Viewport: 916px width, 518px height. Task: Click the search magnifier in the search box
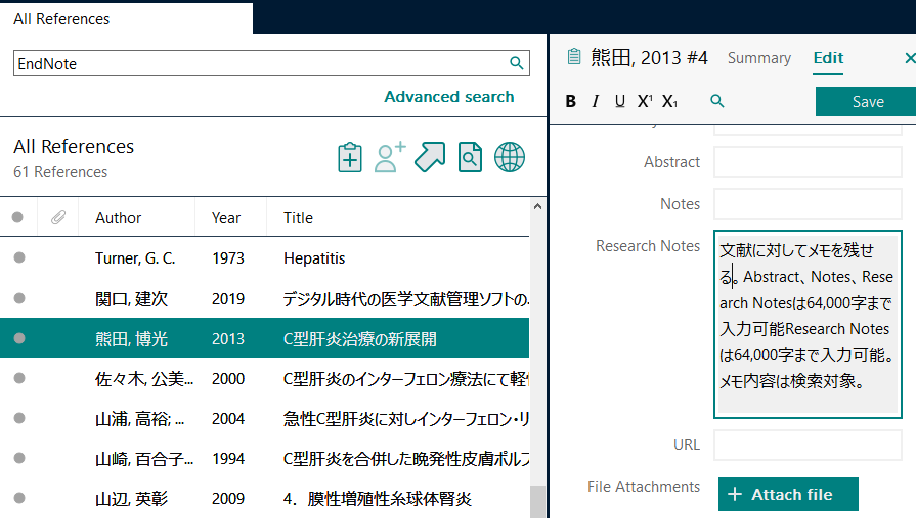[516, 63]
